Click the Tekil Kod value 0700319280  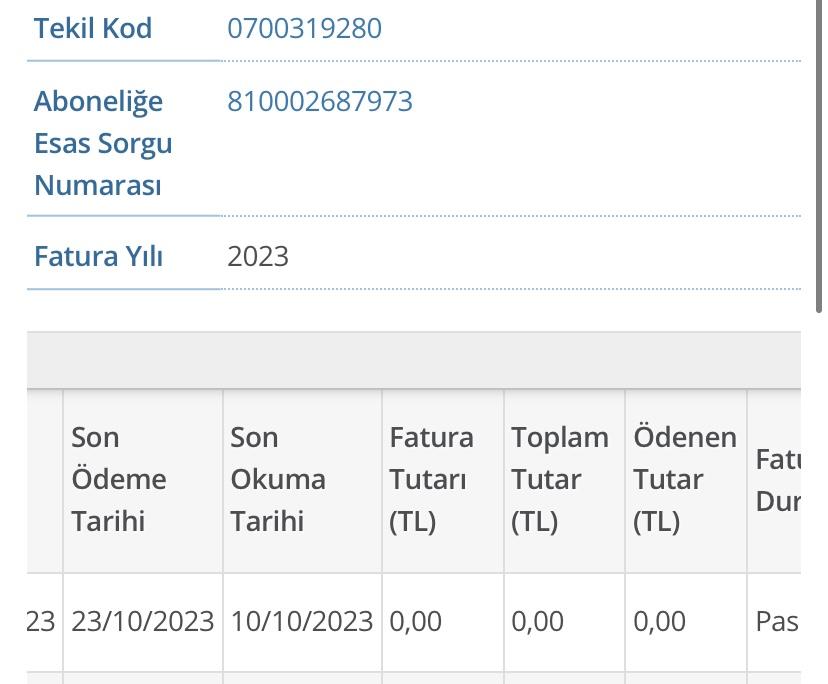(304, 28)
